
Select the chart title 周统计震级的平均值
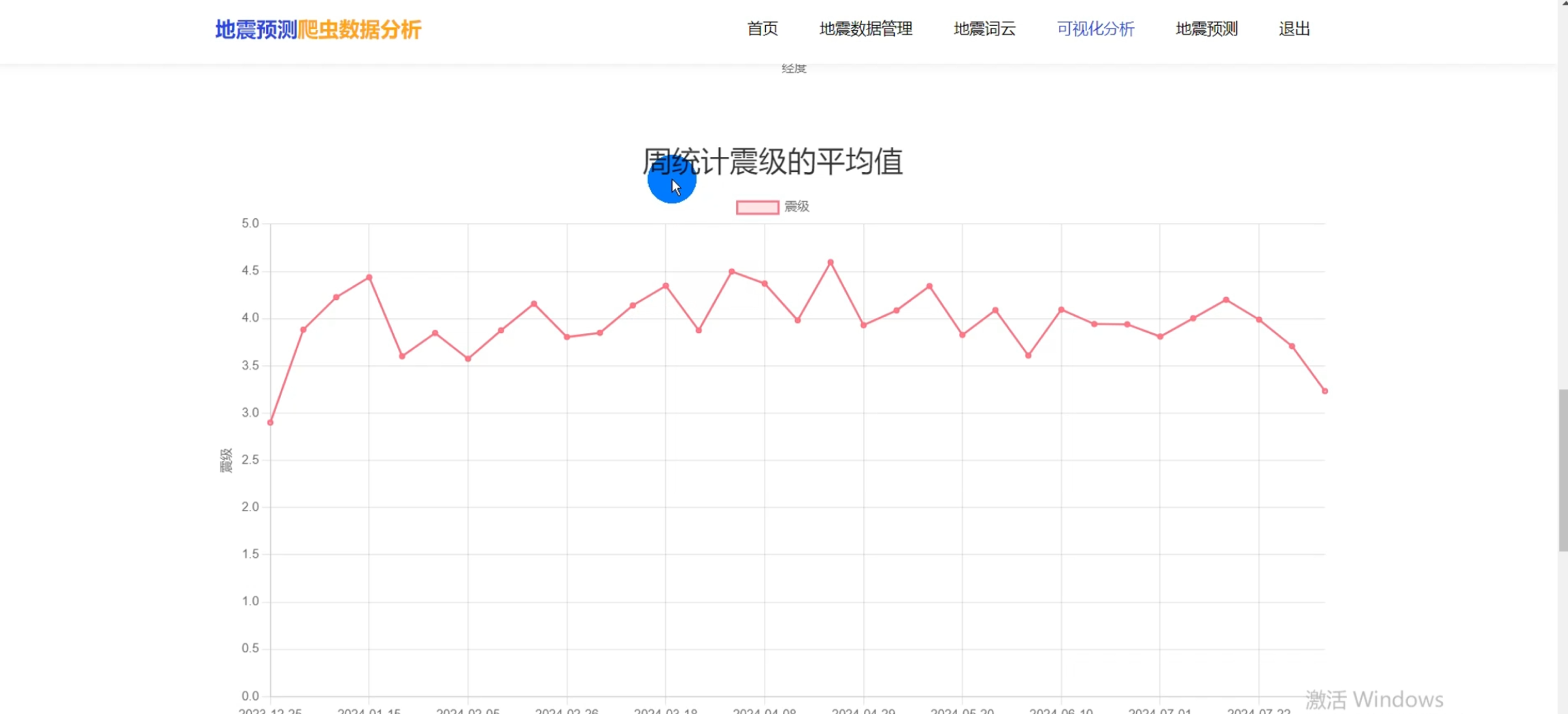point(773,163)
